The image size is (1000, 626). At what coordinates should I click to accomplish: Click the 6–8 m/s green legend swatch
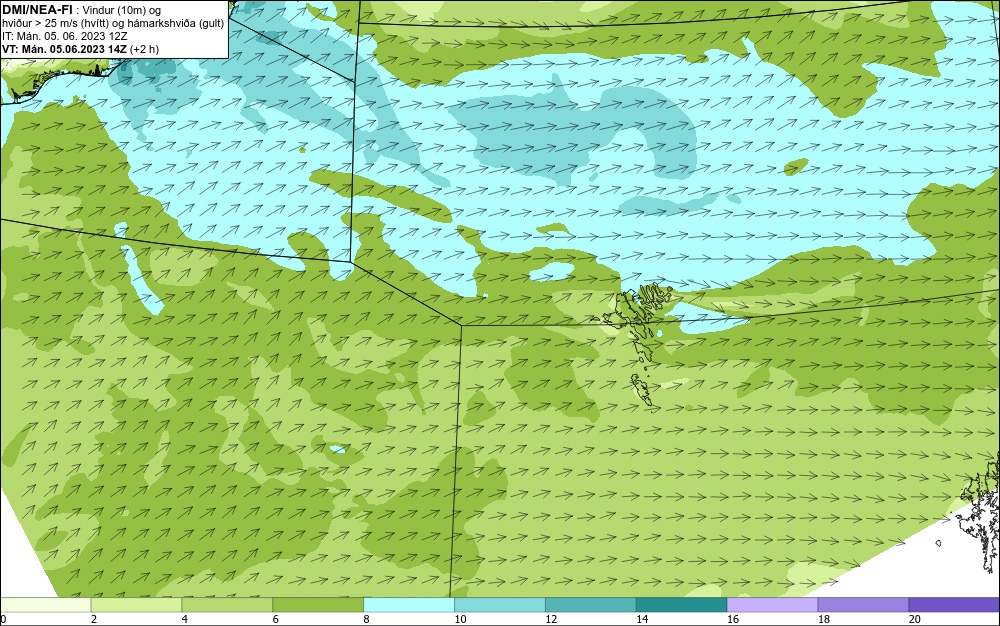[x=318, y=605]
